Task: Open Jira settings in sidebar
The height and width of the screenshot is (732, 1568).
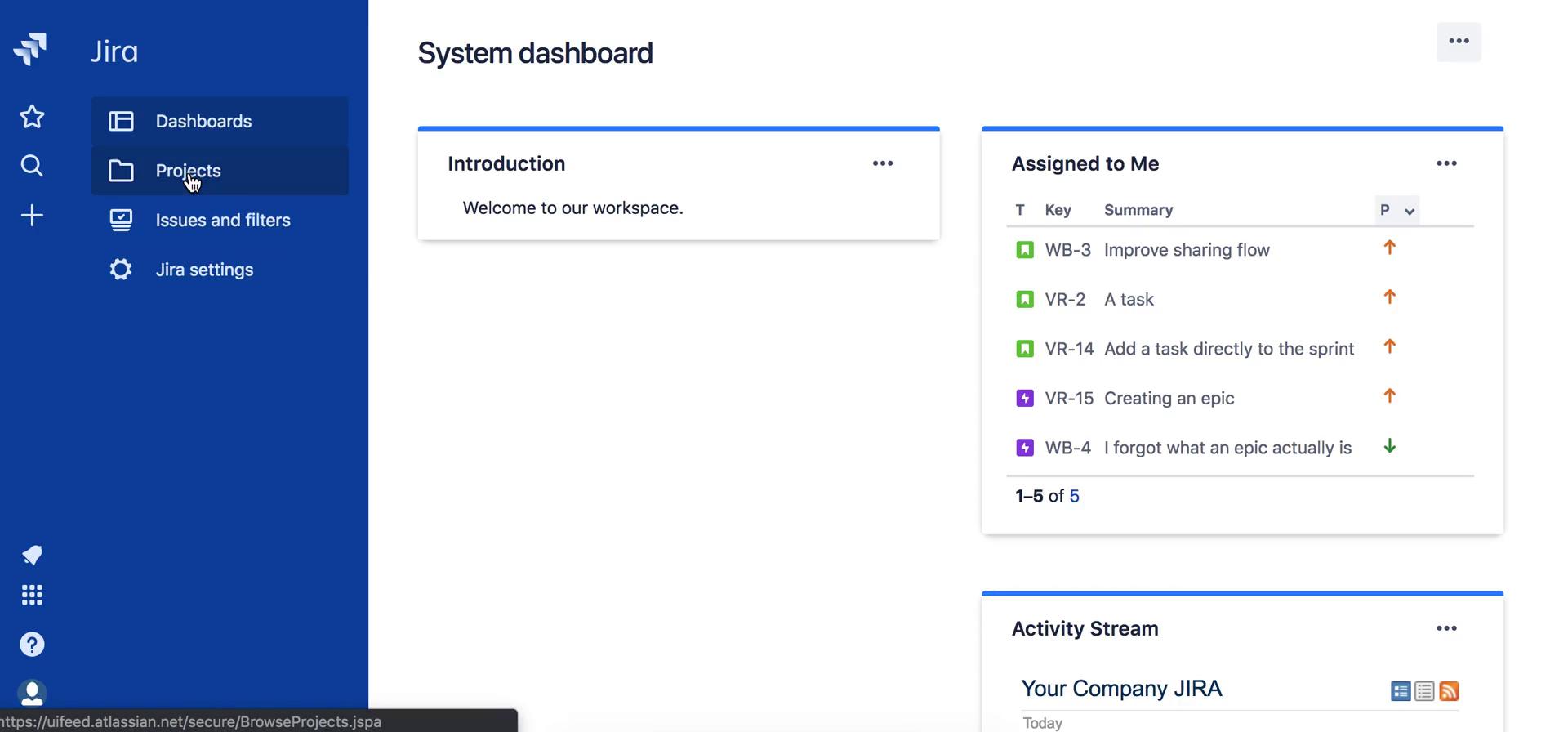Action: click(220, 270)
